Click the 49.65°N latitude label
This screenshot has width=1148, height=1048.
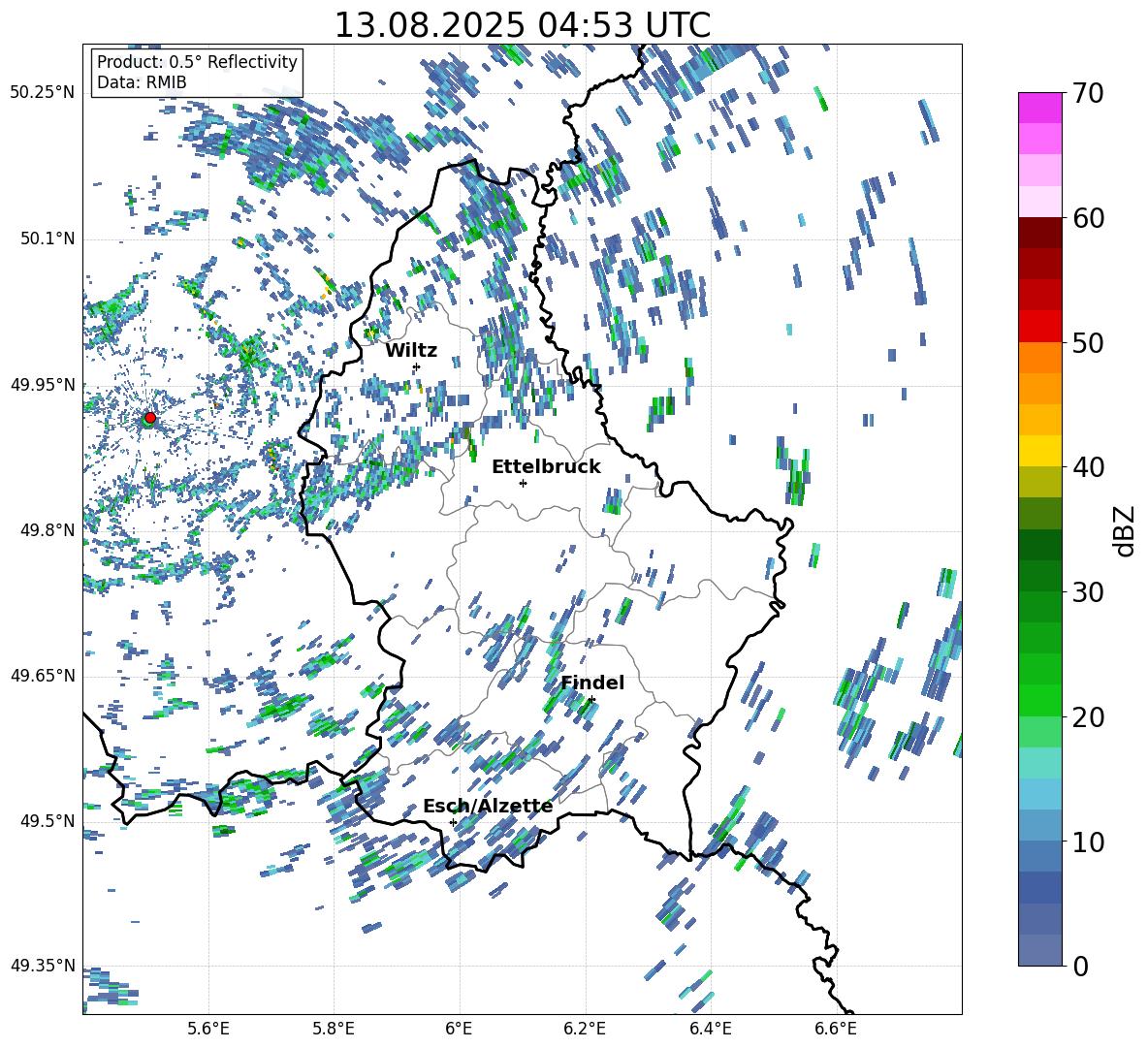(43, 675)
